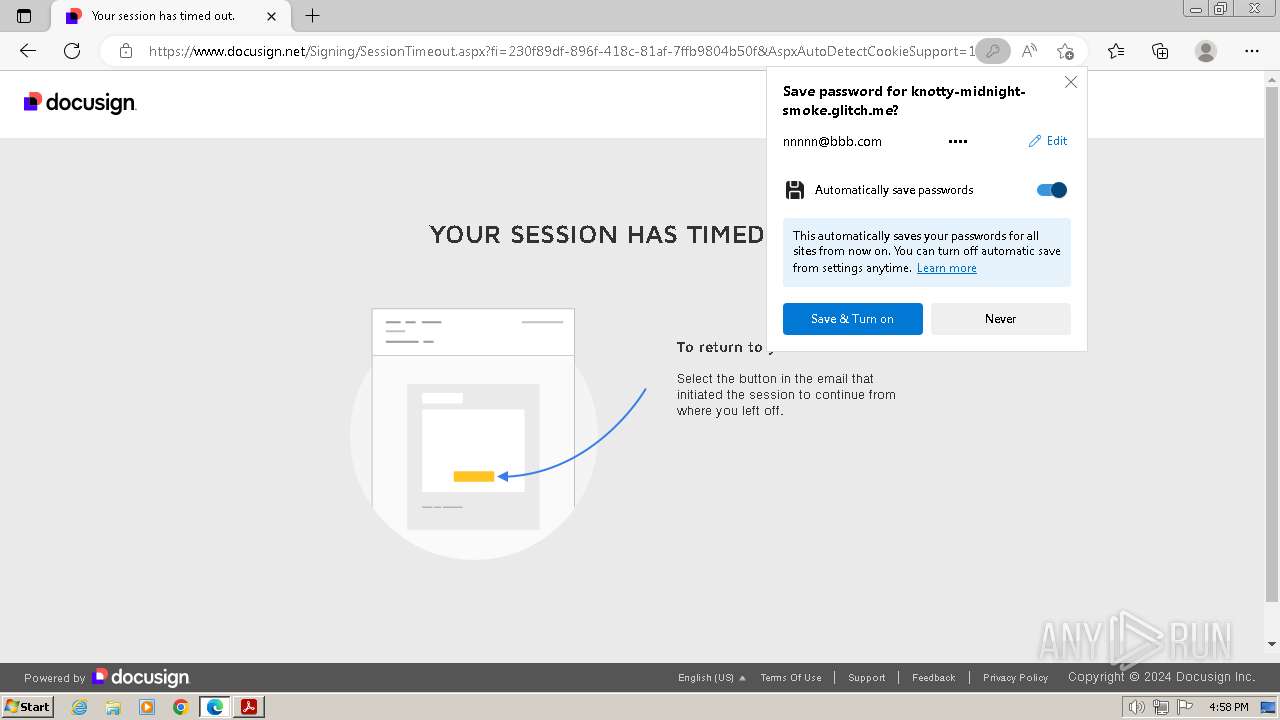Viewport: 1280px width, 720px height.
Task: Click Save & Turn on button
Action: click(x=853, y=319)
